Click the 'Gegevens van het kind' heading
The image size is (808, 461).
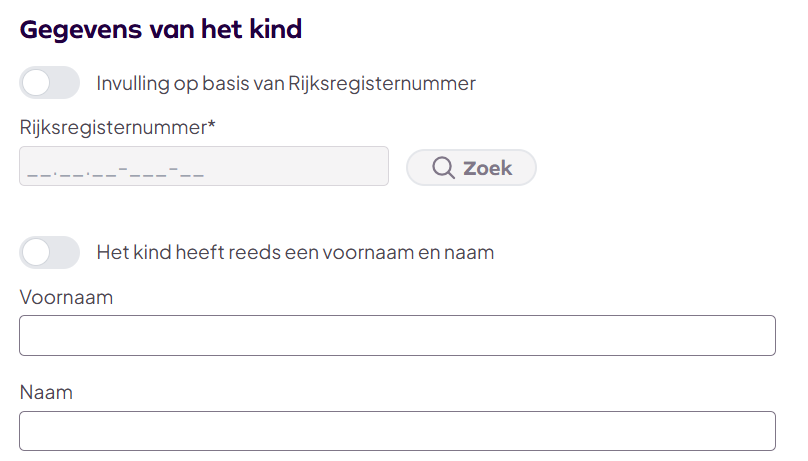click(x=161, y=29)
